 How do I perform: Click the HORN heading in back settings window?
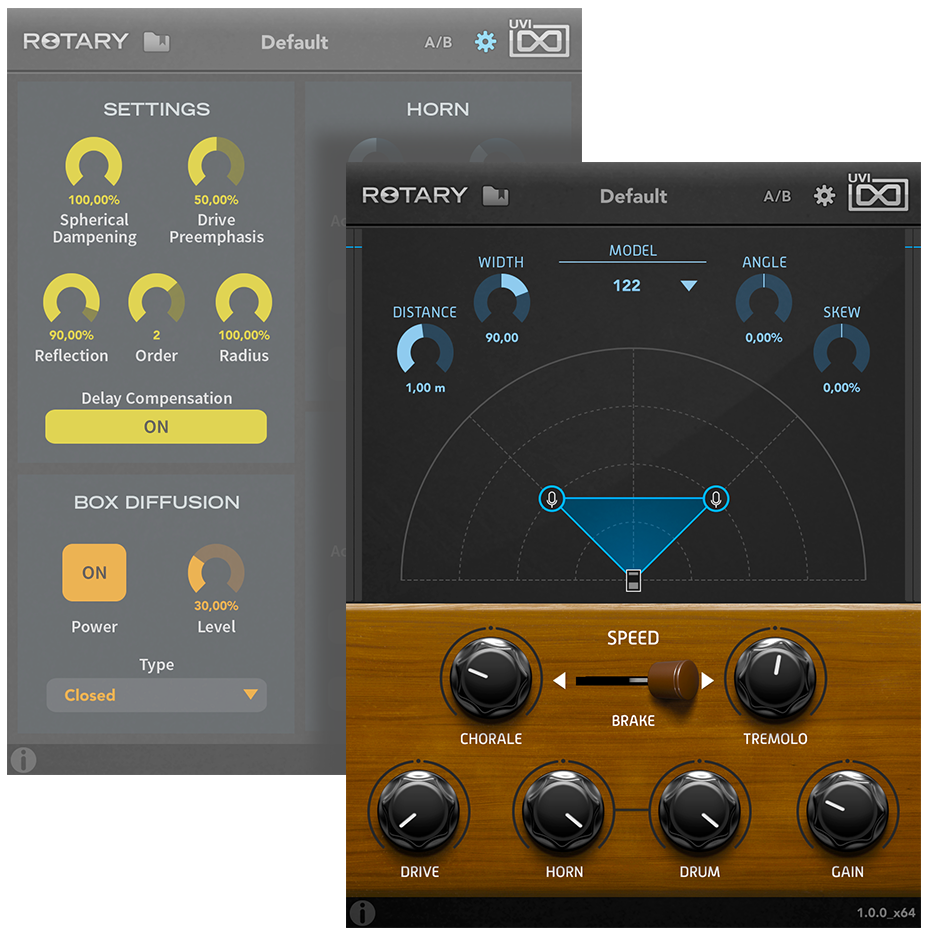(438, 109)
